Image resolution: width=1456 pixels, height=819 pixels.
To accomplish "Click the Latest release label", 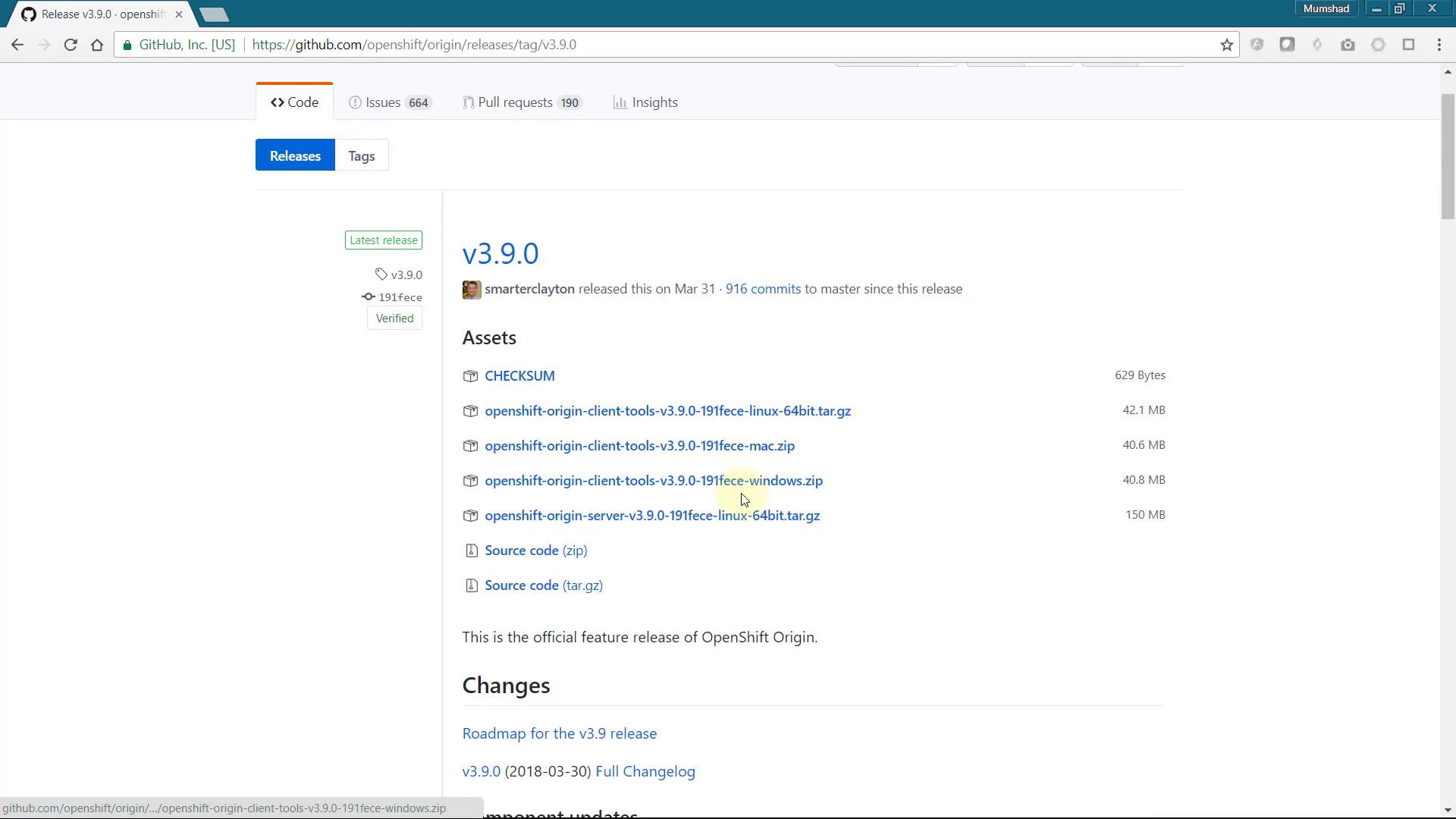I will (384, 240).
